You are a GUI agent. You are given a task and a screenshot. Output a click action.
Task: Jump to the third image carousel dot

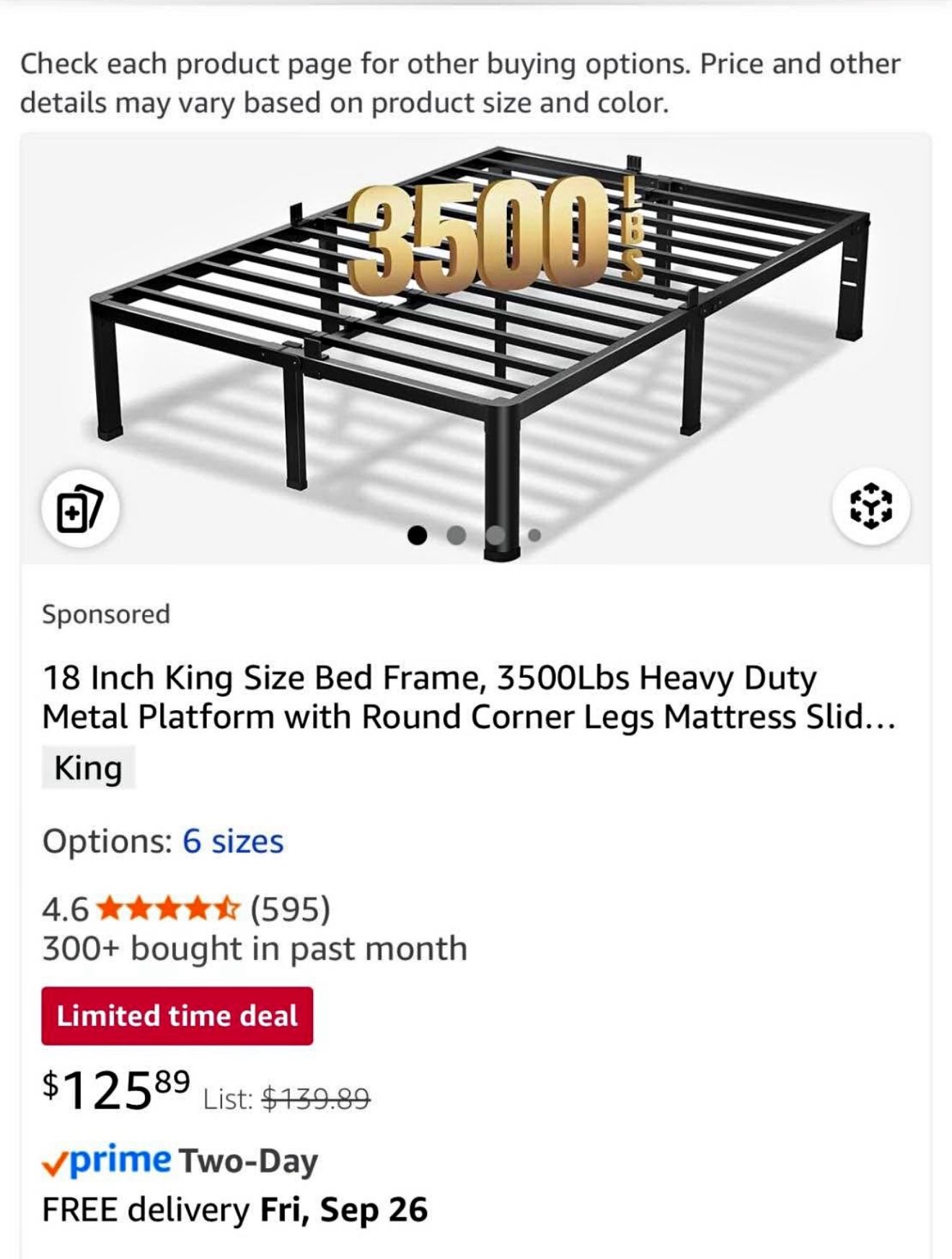point(495,535)
